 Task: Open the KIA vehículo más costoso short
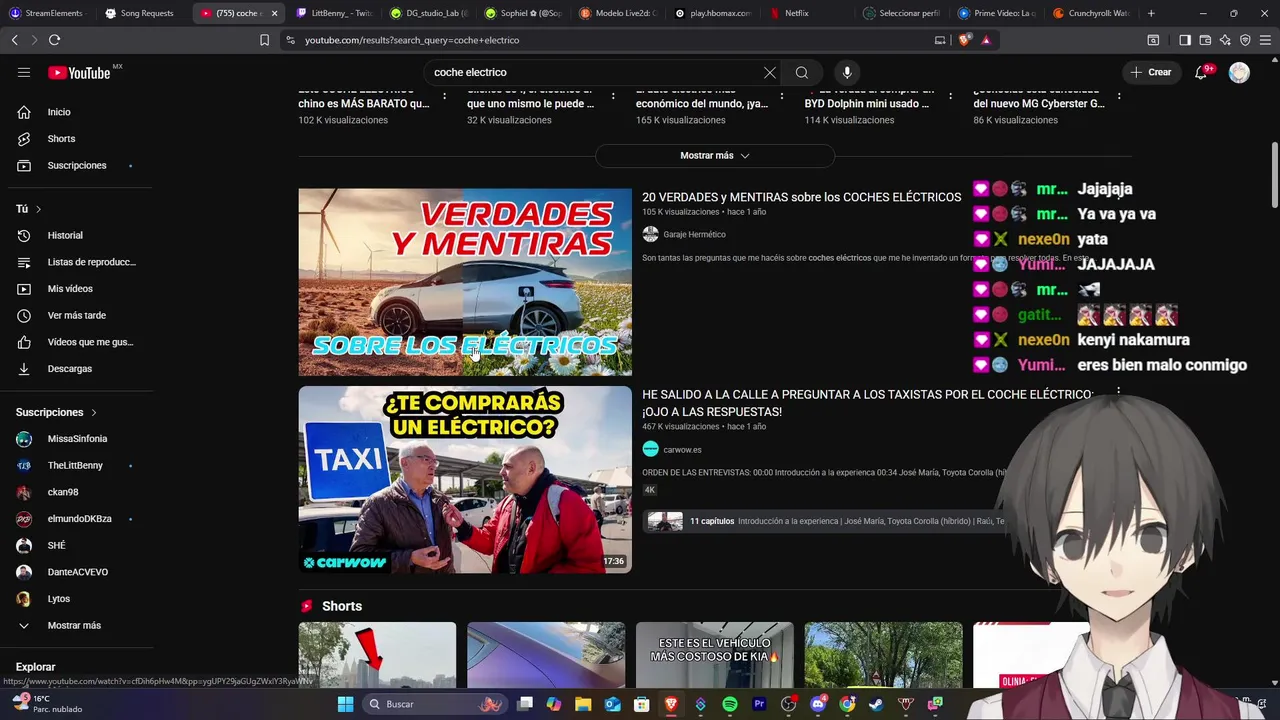715,655
